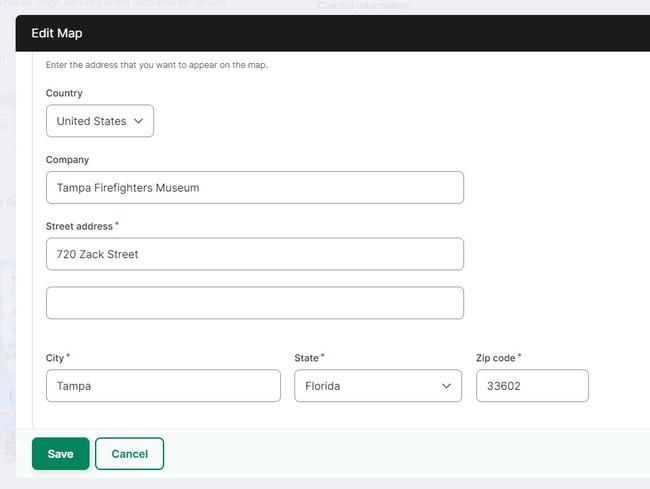Click the Zip code field showing 33602
Viewport: 650px width, 489px height.
click(531, 386)
